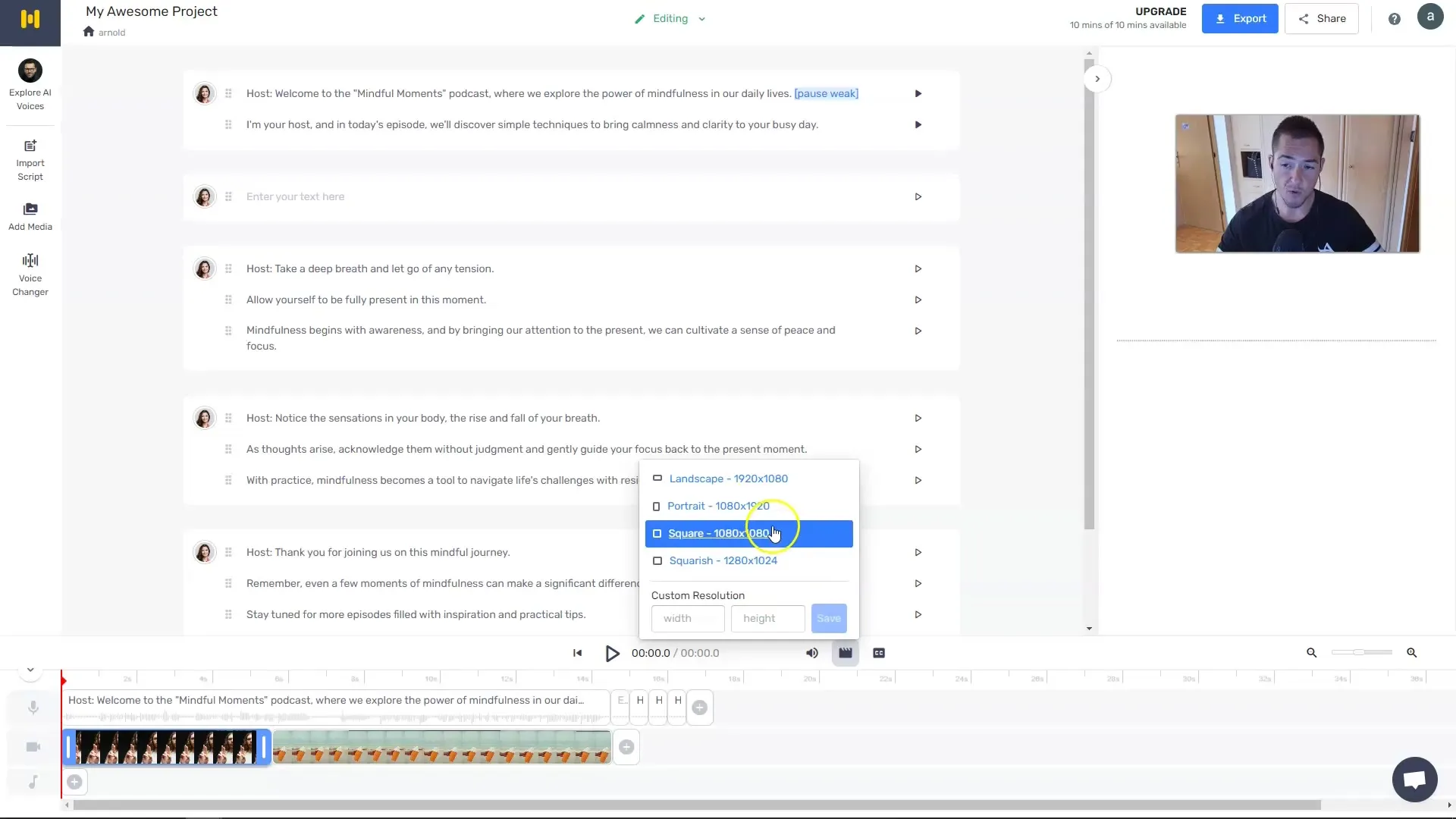This screenshot has width=1456, height=819.
Task: Click the app logo home icon
Action: click(30, 20)
